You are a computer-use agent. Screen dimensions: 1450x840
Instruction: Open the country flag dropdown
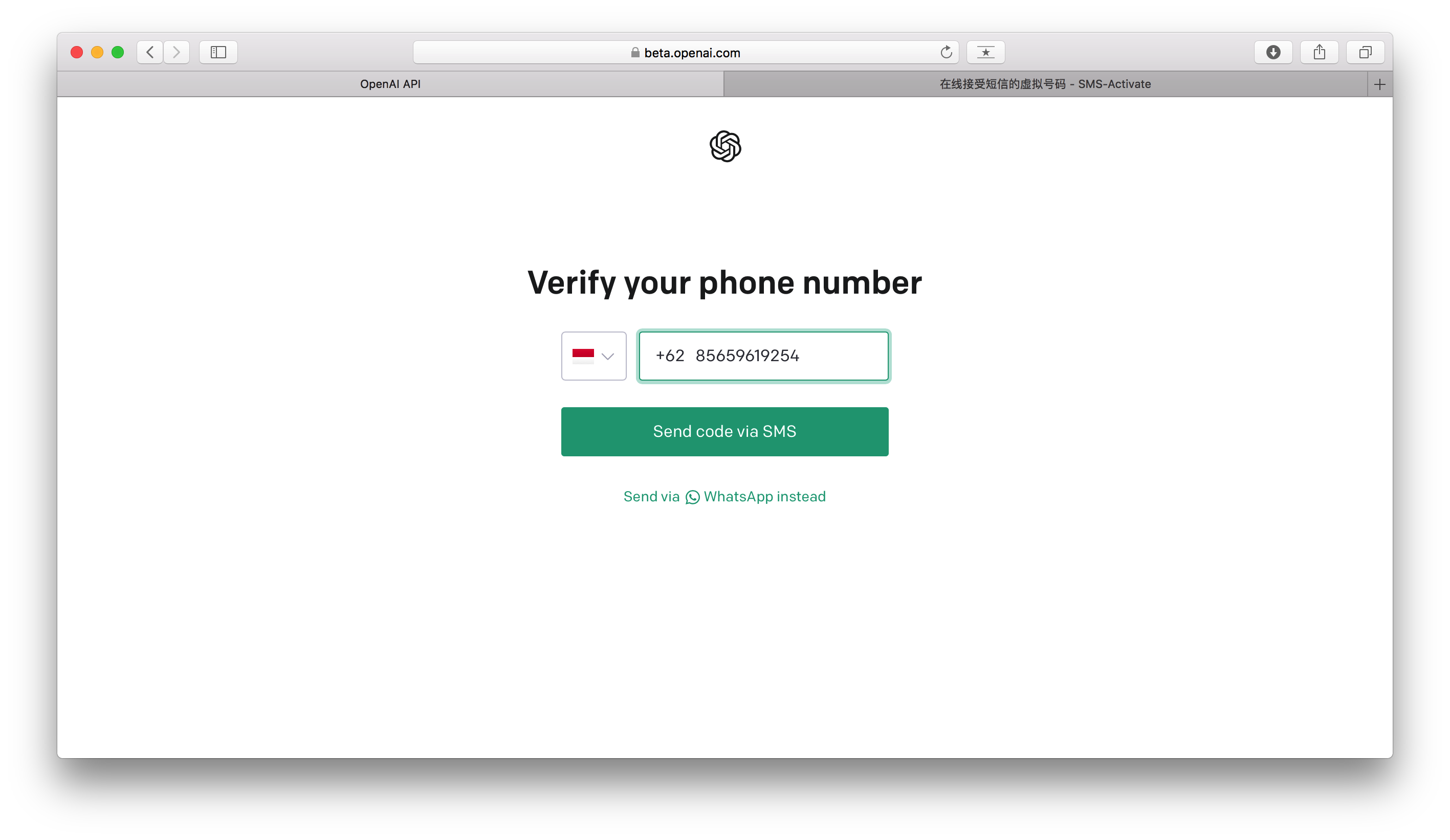[x=594, y=356]
